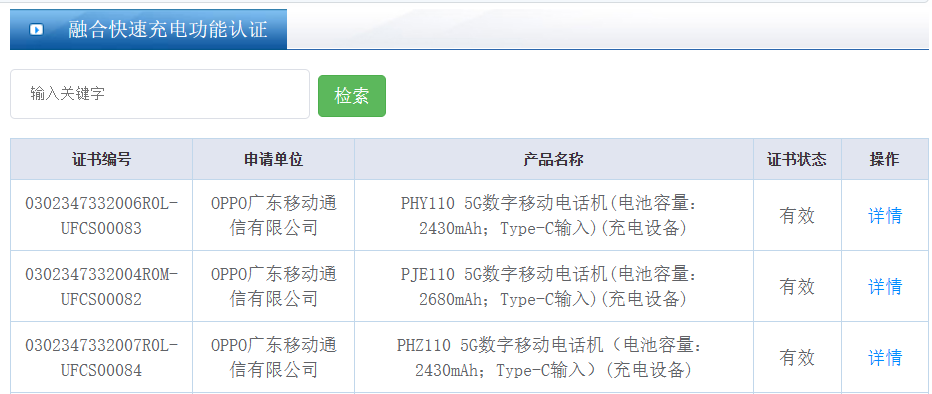Screen dimensions: 932x394
Task: Click OPPO广东移动通信有限公司 in the first row
Action: (273, 216)
